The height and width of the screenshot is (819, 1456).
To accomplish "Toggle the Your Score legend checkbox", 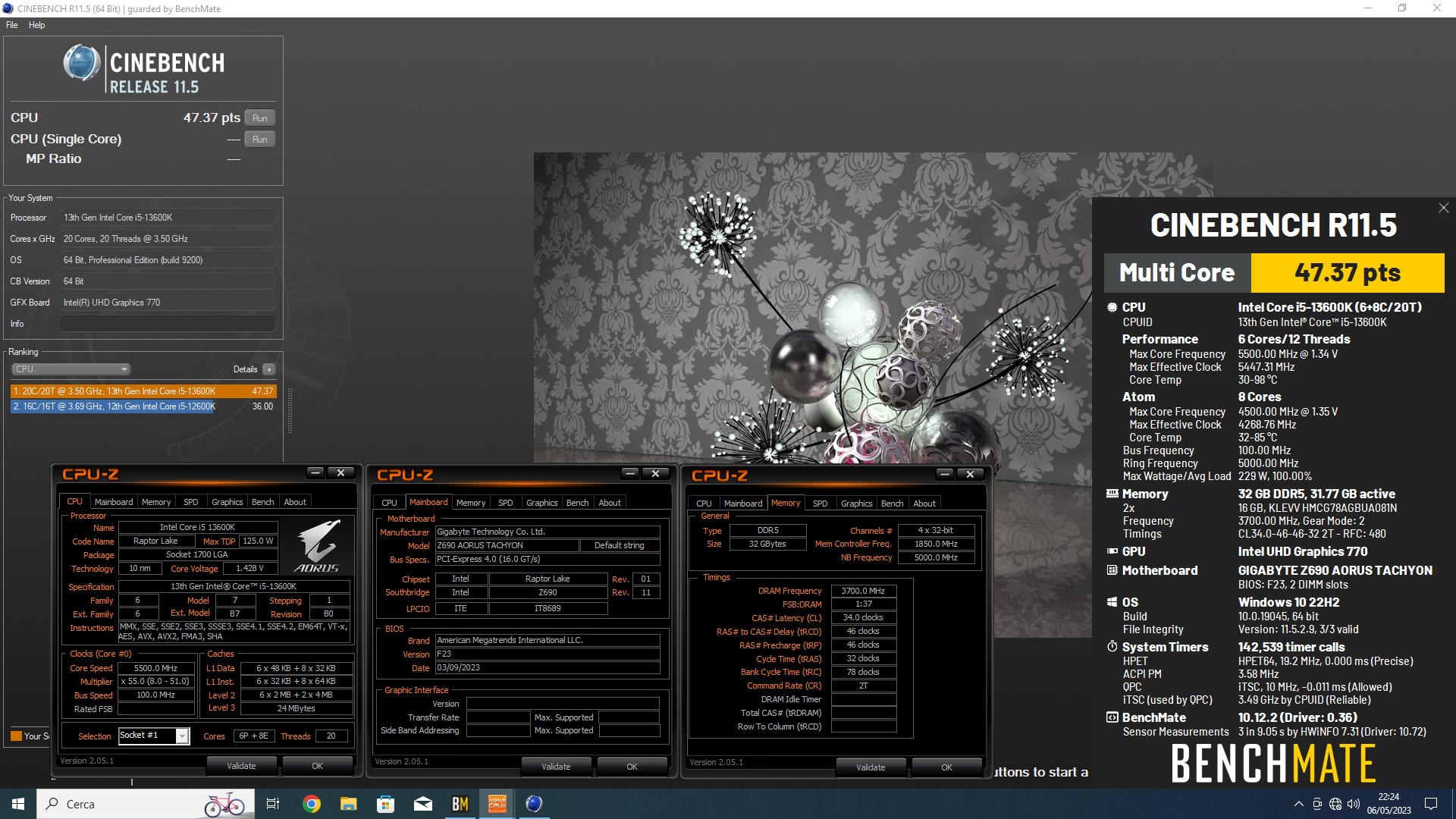I will [16, 736].
